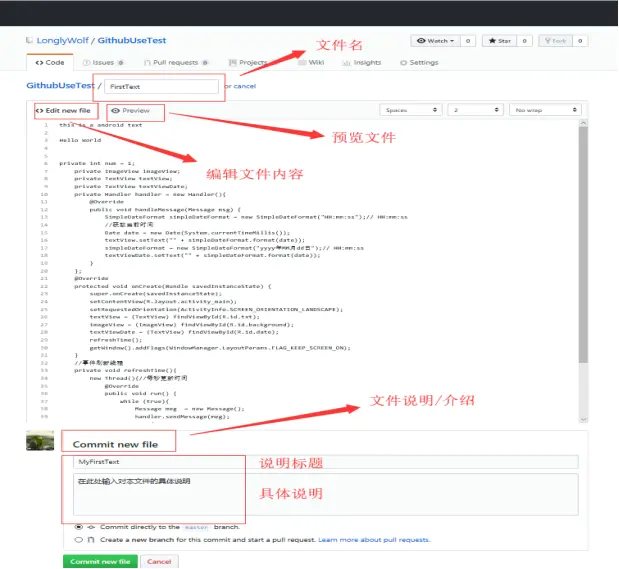Click the repository book icon beside LonglyWolf
This screenshot has height=569, width=619.
tap(29, 40)
